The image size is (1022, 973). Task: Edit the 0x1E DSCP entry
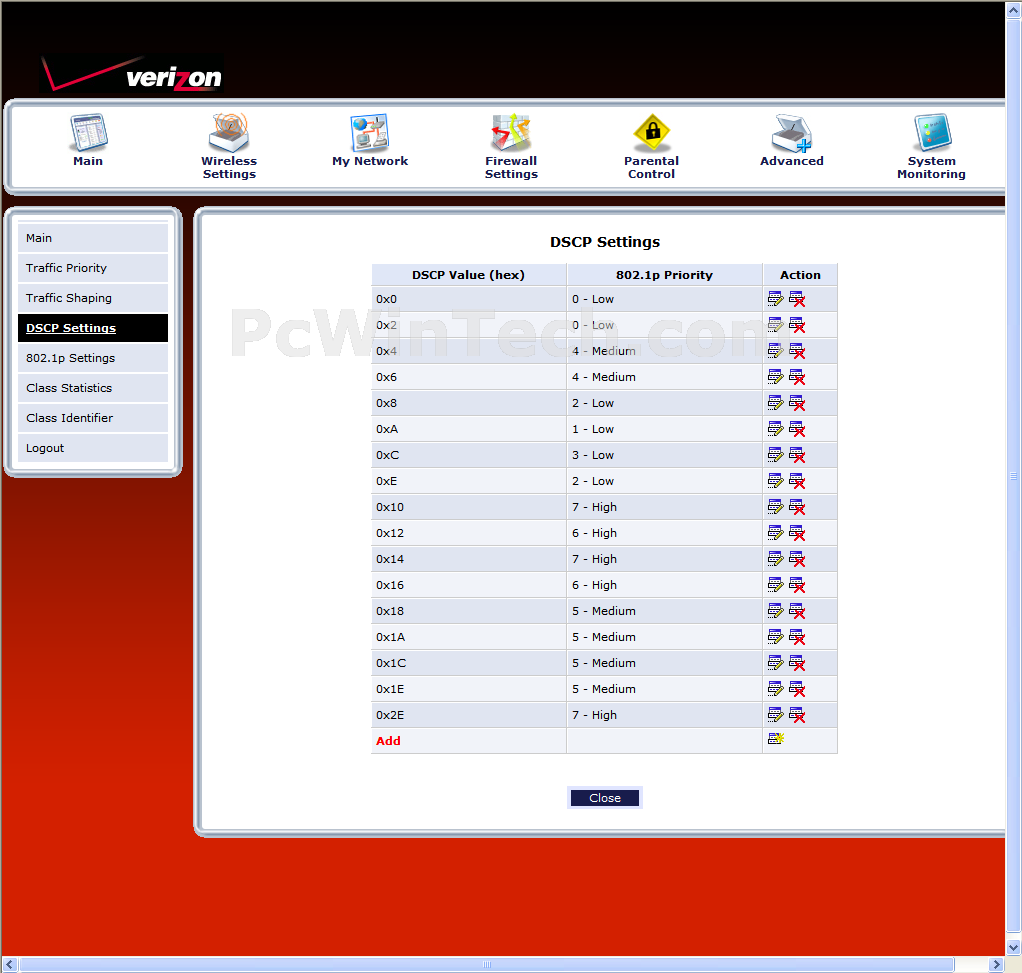click(776, 689)
